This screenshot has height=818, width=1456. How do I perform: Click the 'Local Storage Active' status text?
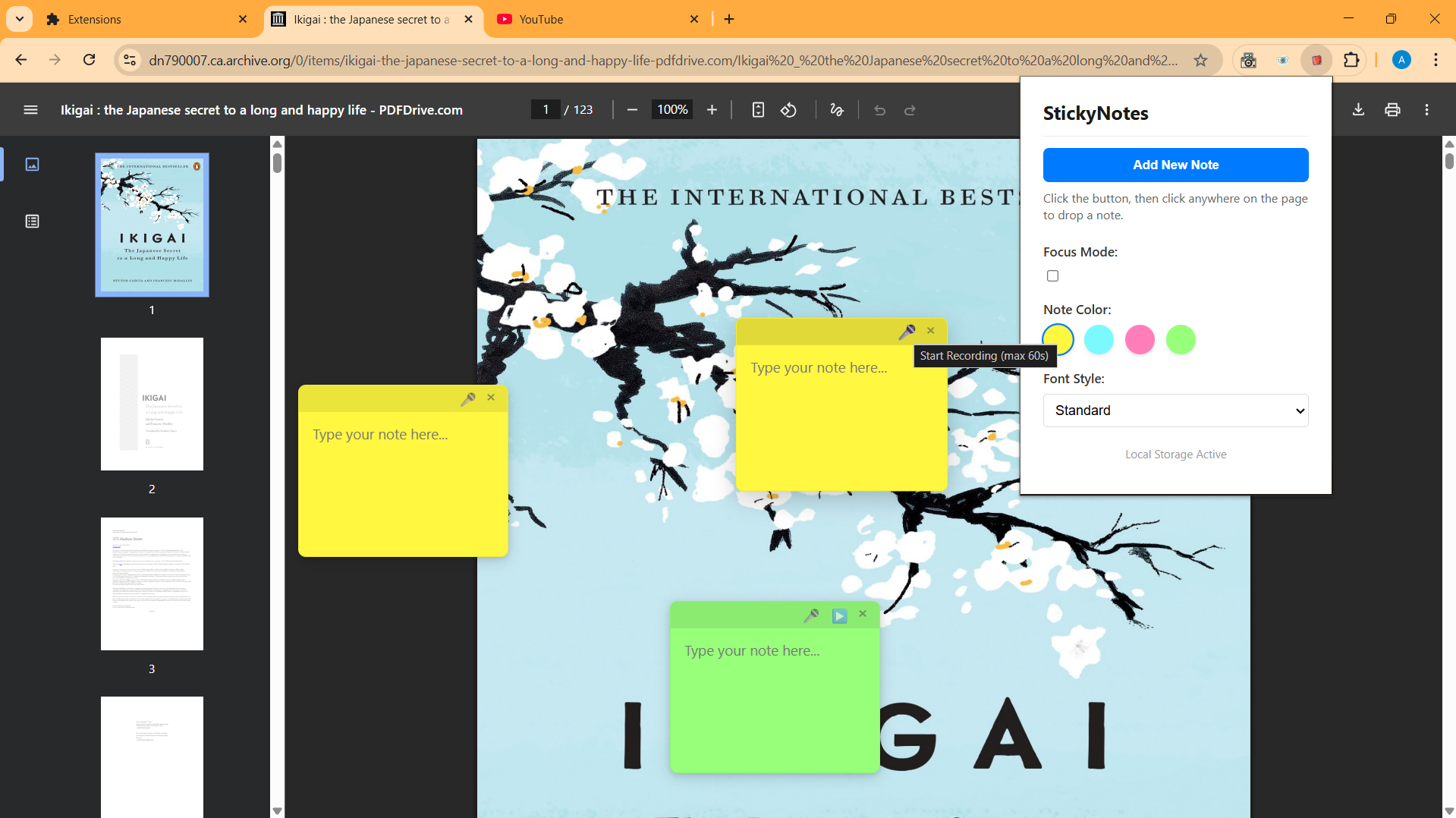tap(1175, 455)
